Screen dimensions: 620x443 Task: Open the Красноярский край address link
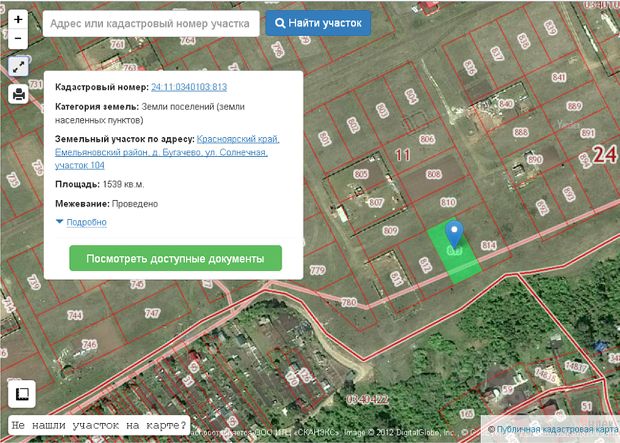click(239, 139)
